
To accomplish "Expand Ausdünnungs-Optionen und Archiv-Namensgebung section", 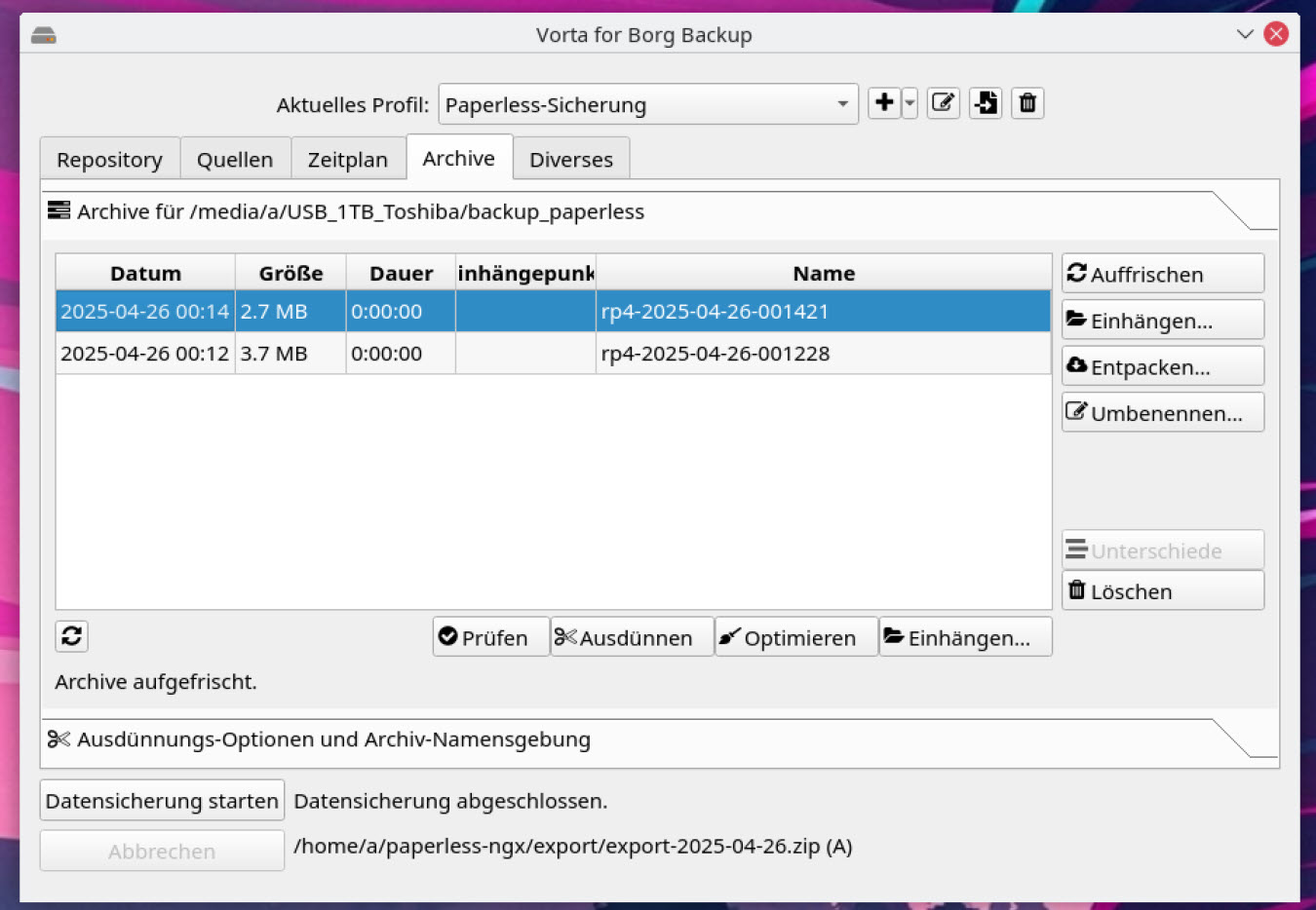I will [333, 739].
